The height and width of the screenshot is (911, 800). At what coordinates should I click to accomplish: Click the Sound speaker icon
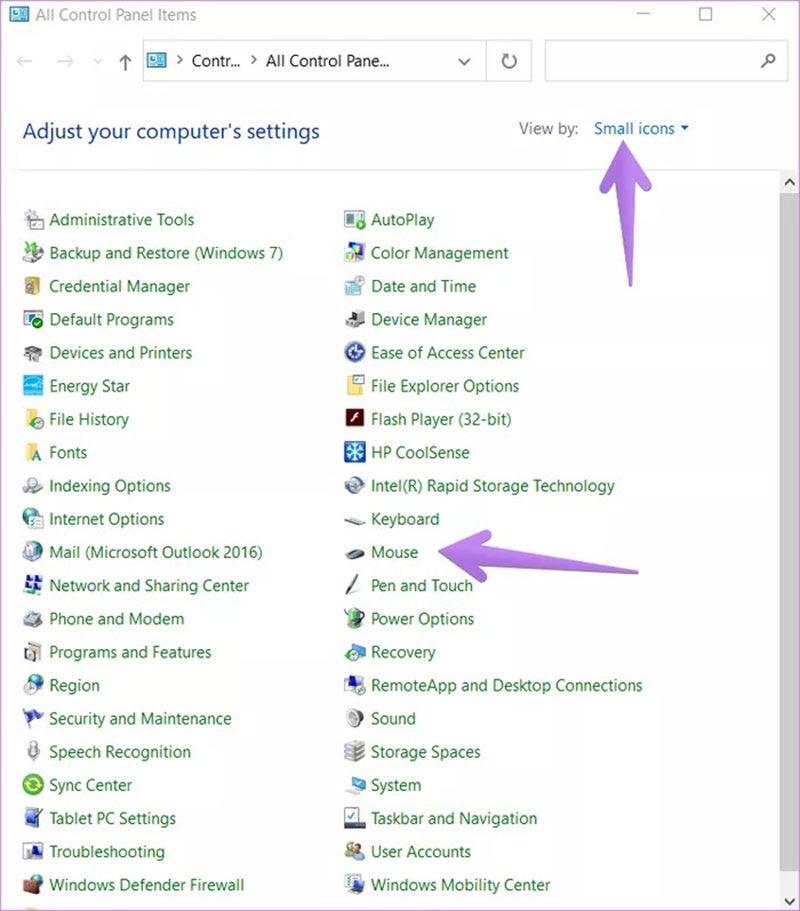354,719
